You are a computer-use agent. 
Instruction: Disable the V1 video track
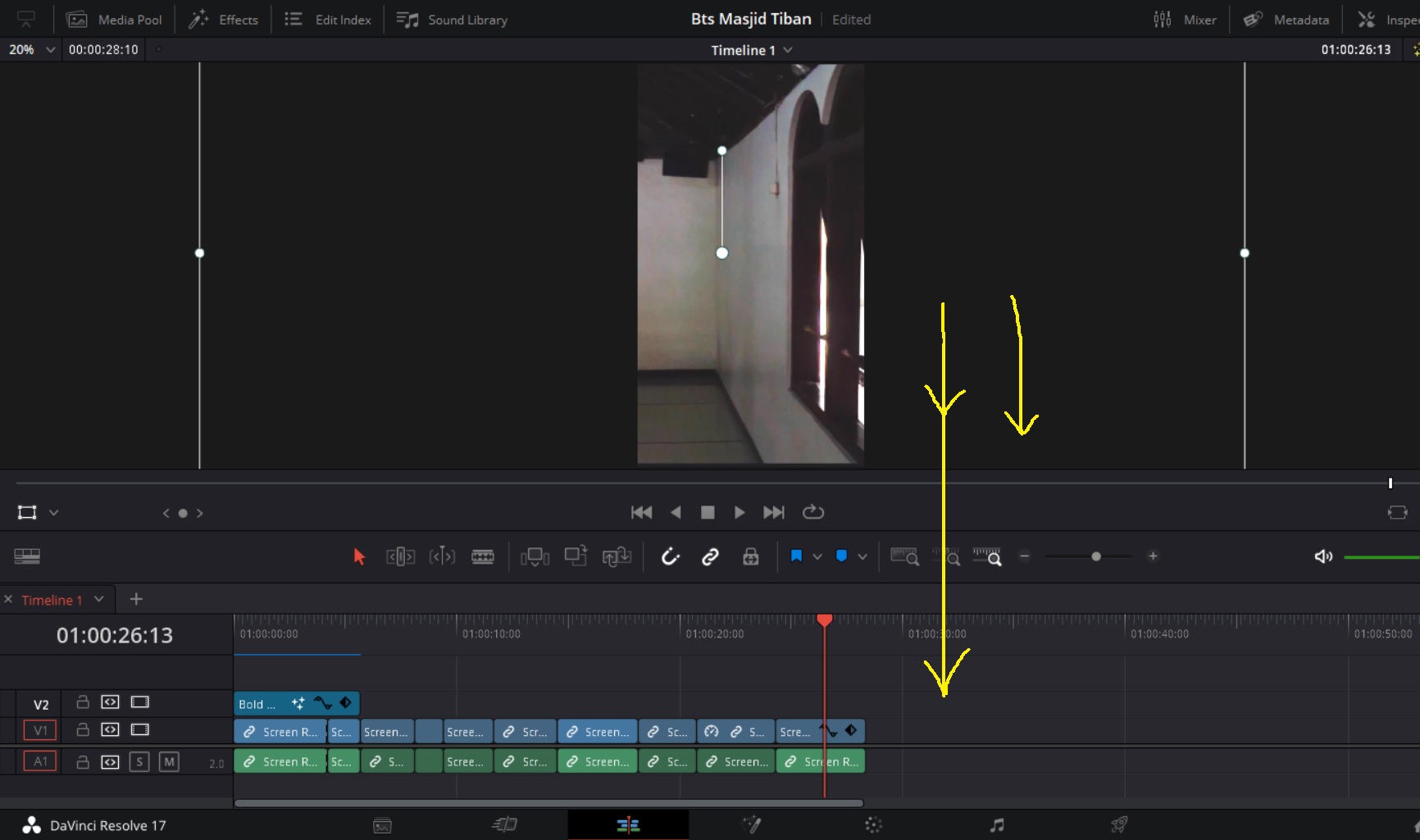(x=140, y=729)
